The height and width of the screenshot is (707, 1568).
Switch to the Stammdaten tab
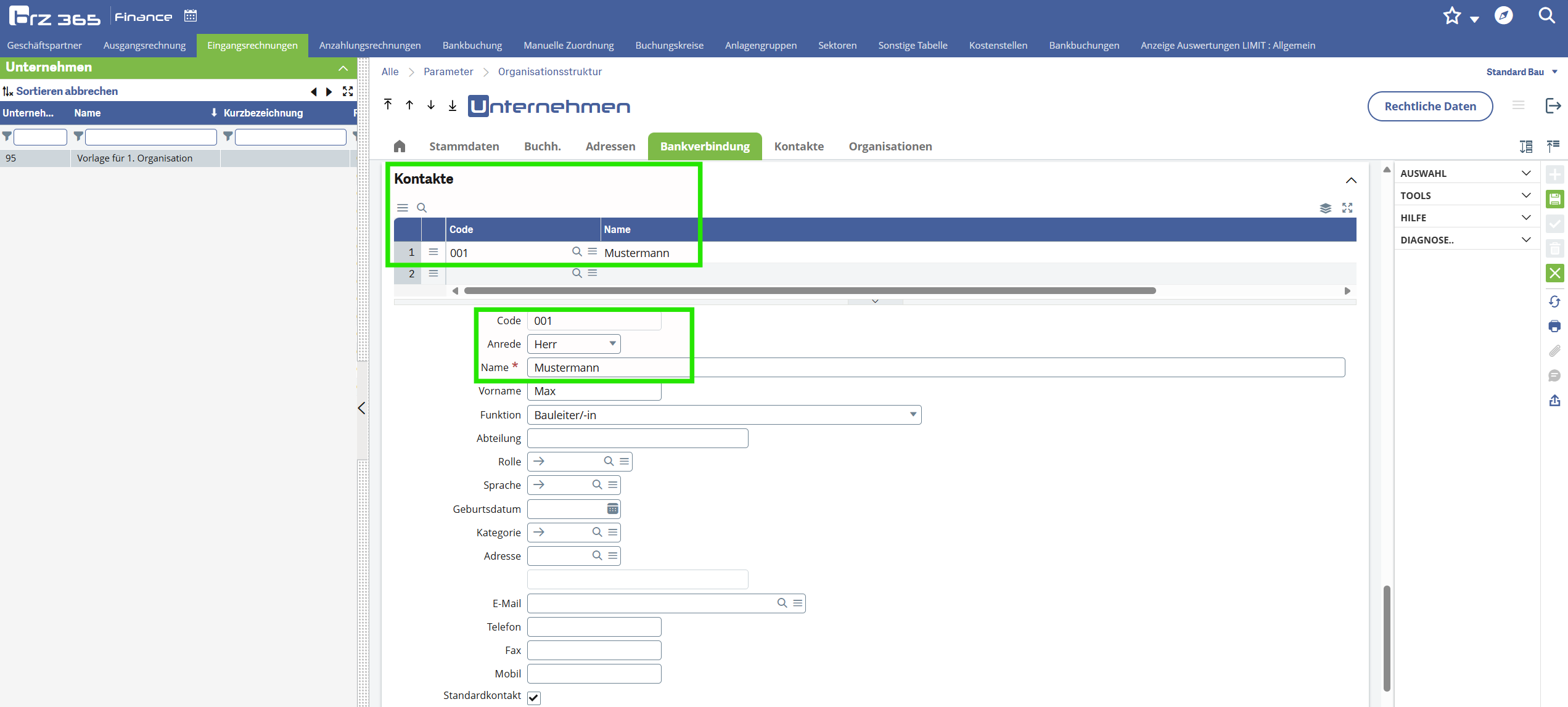click(x=464, y=146)
